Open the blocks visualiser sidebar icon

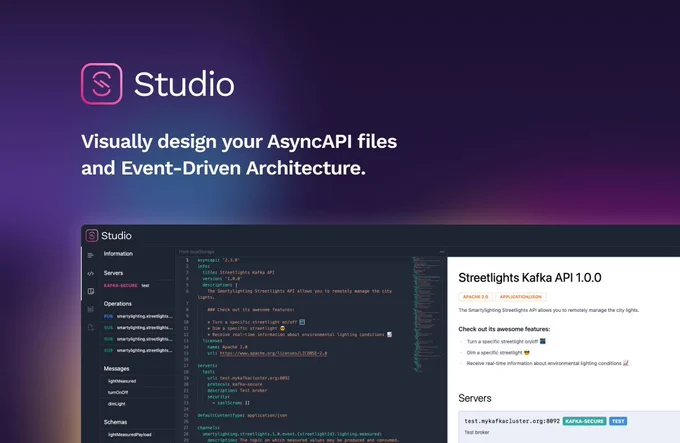[91, 309]
